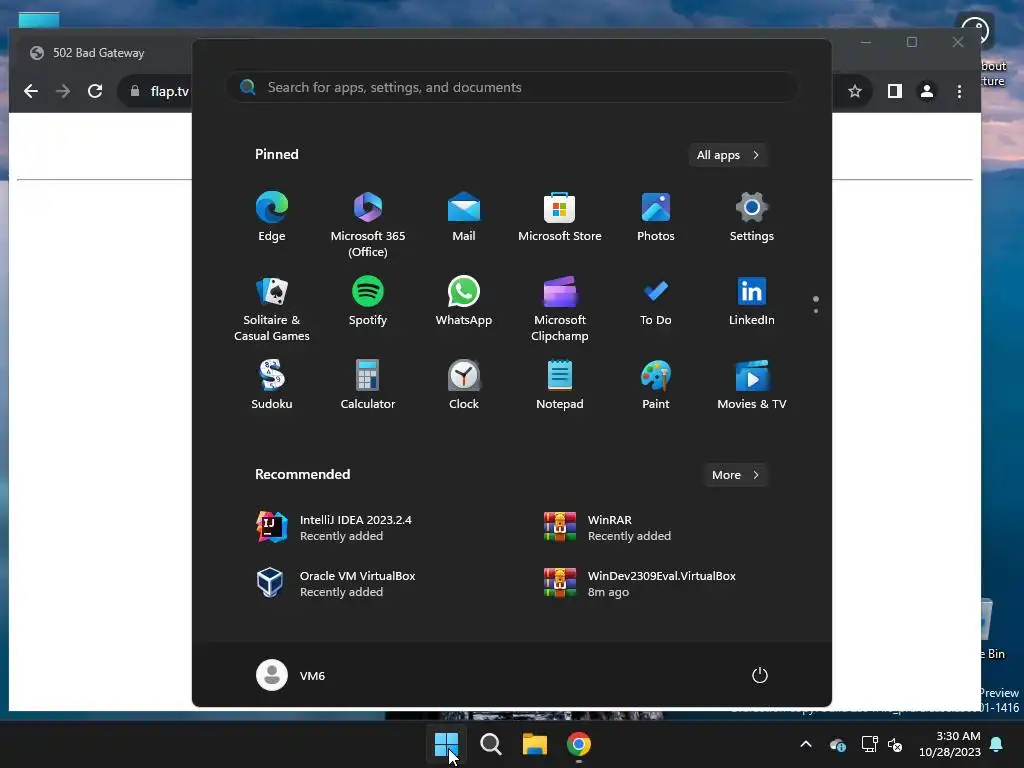
Task: Open Movies & TV app
Action: pos(752,384)
